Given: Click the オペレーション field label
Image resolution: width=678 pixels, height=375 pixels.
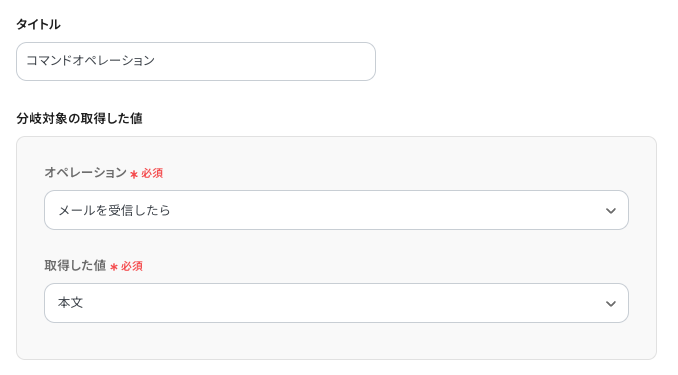Looking at the screenshot, I should (86, 173).
